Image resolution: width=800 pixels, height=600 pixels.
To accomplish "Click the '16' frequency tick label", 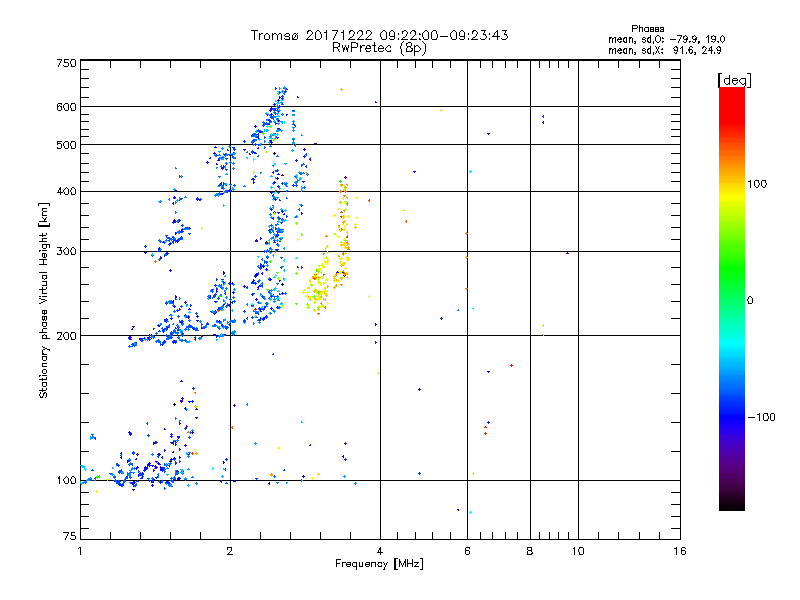I will click(680, 551).
